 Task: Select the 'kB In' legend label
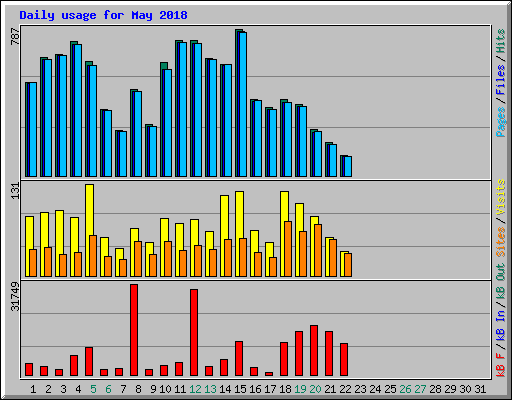click(501, 325)
